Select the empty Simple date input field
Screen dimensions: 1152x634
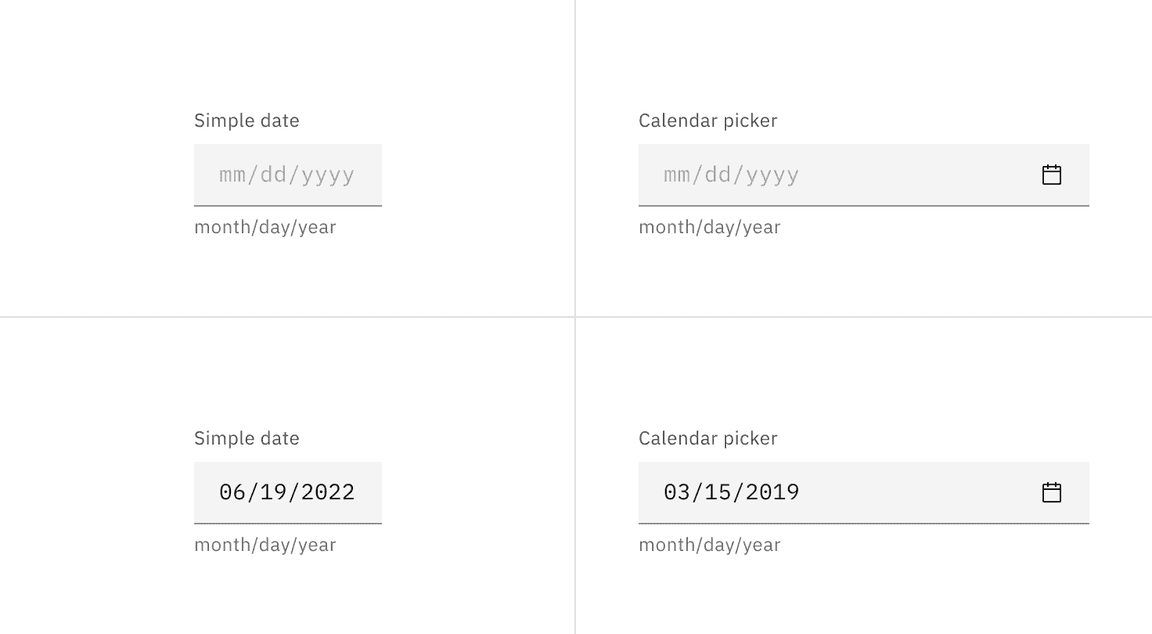point(288,175)
